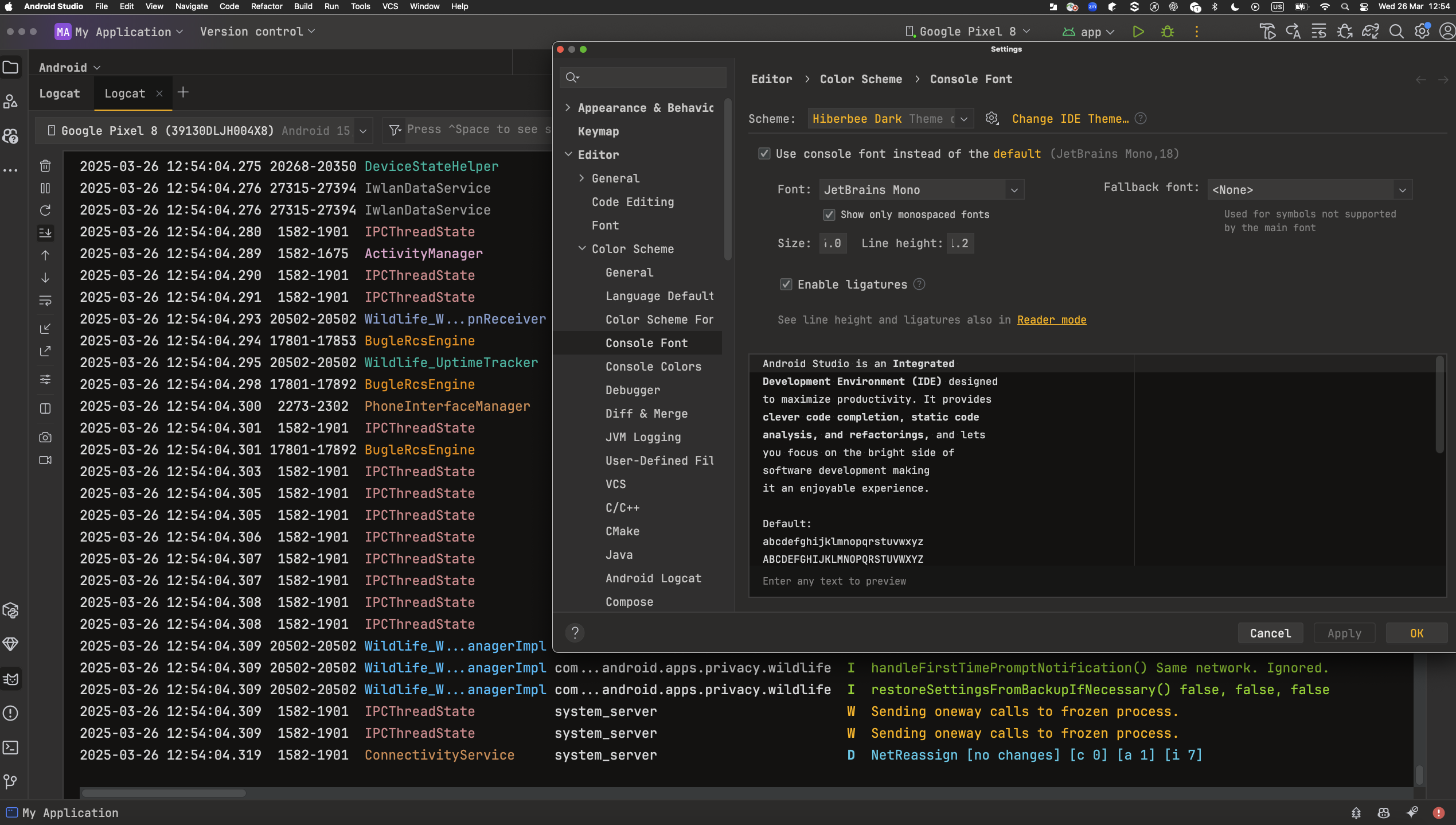Click the Reader mode link

(1051, 320)
